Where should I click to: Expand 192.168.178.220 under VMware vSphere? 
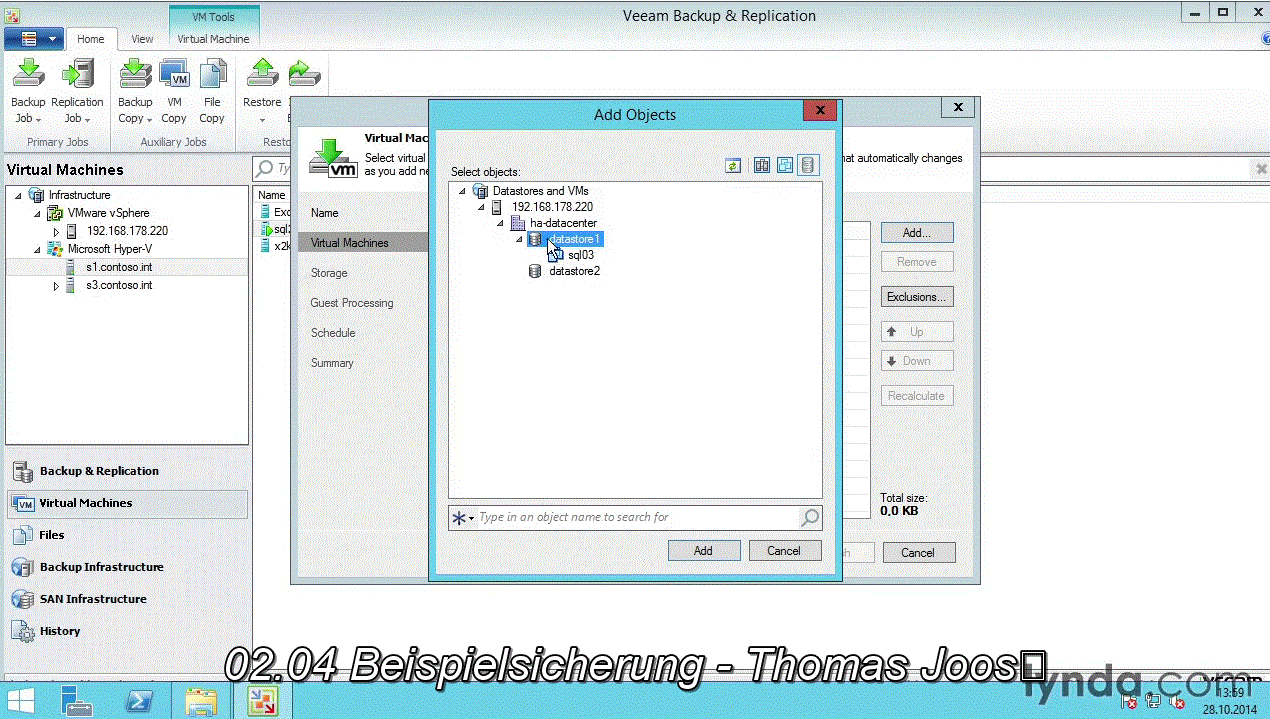point(56,231)
